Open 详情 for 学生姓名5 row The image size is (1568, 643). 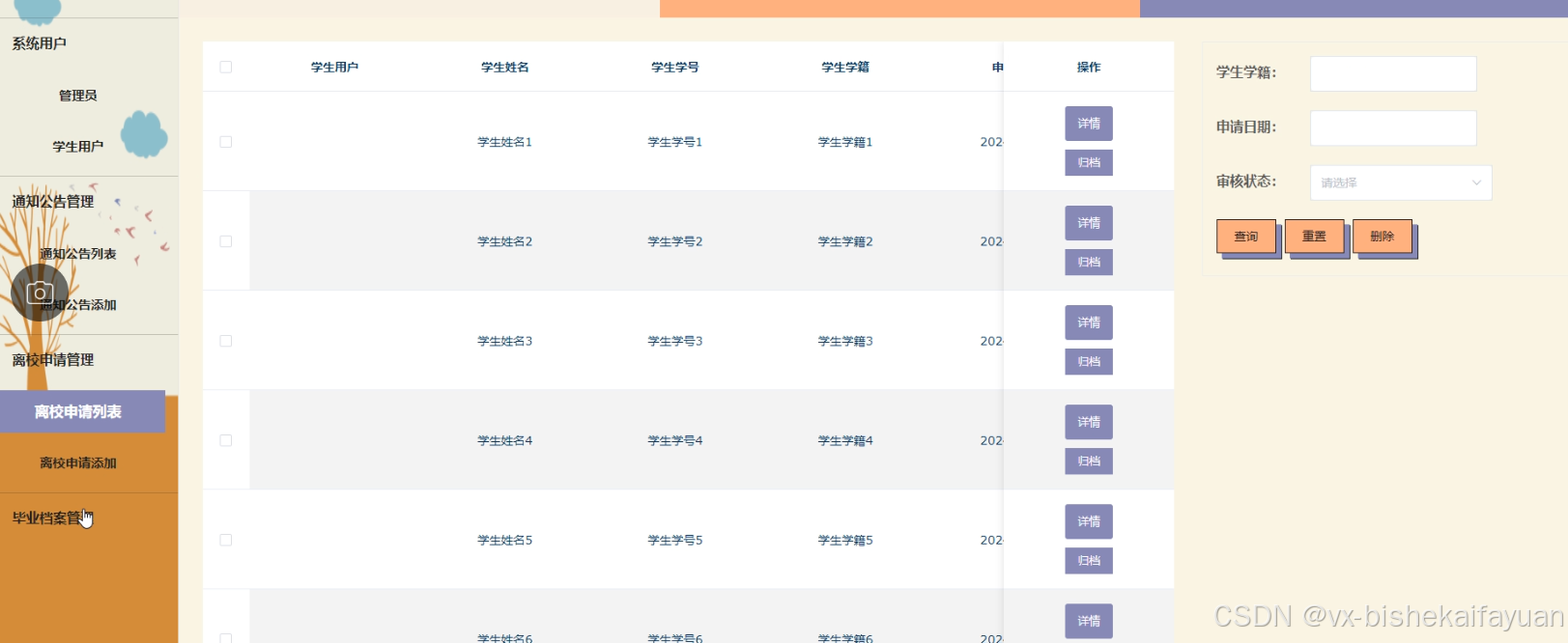coord(1089,521)
